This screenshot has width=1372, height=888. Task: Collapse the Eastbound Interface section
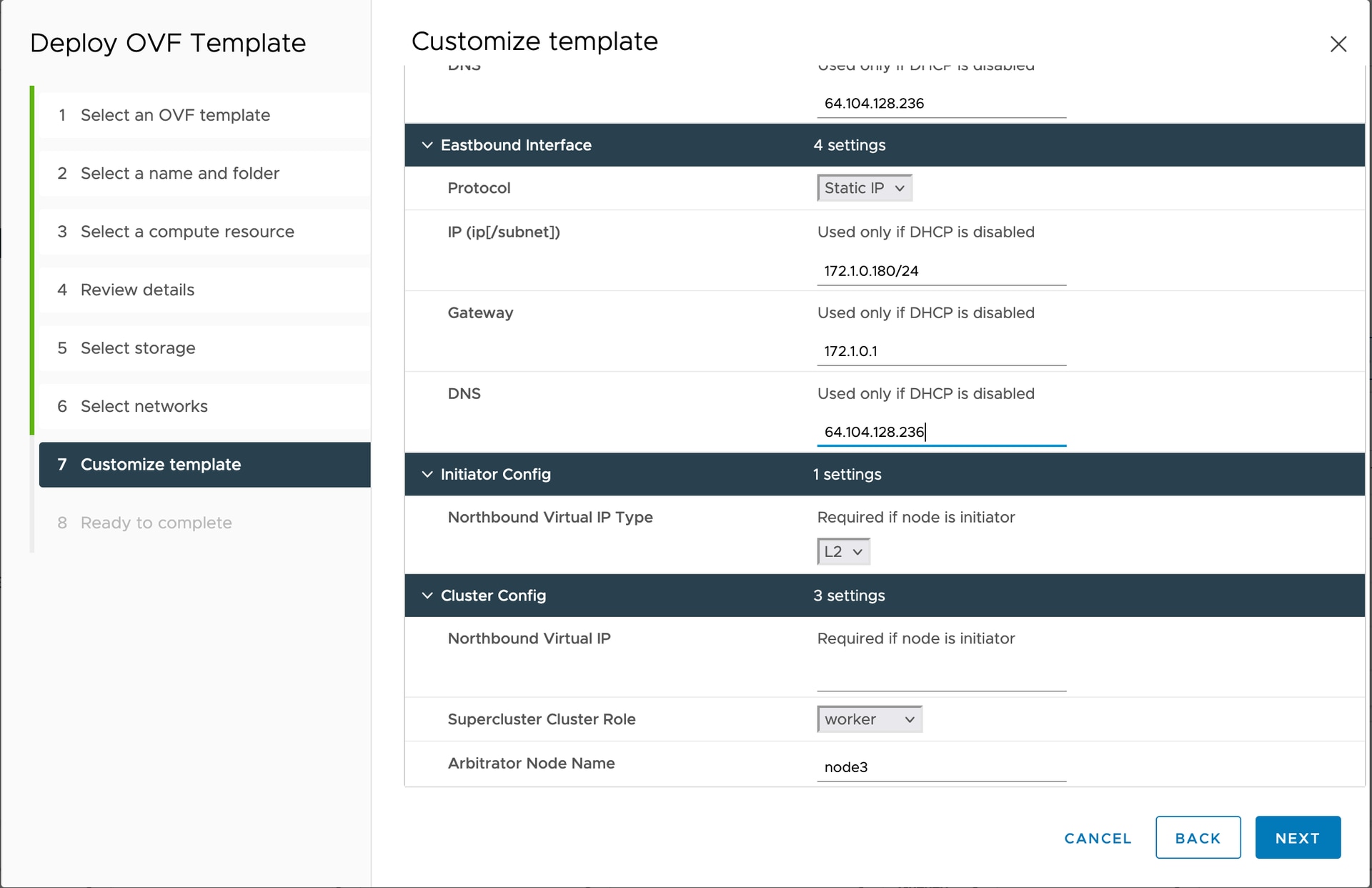(426, 145)
